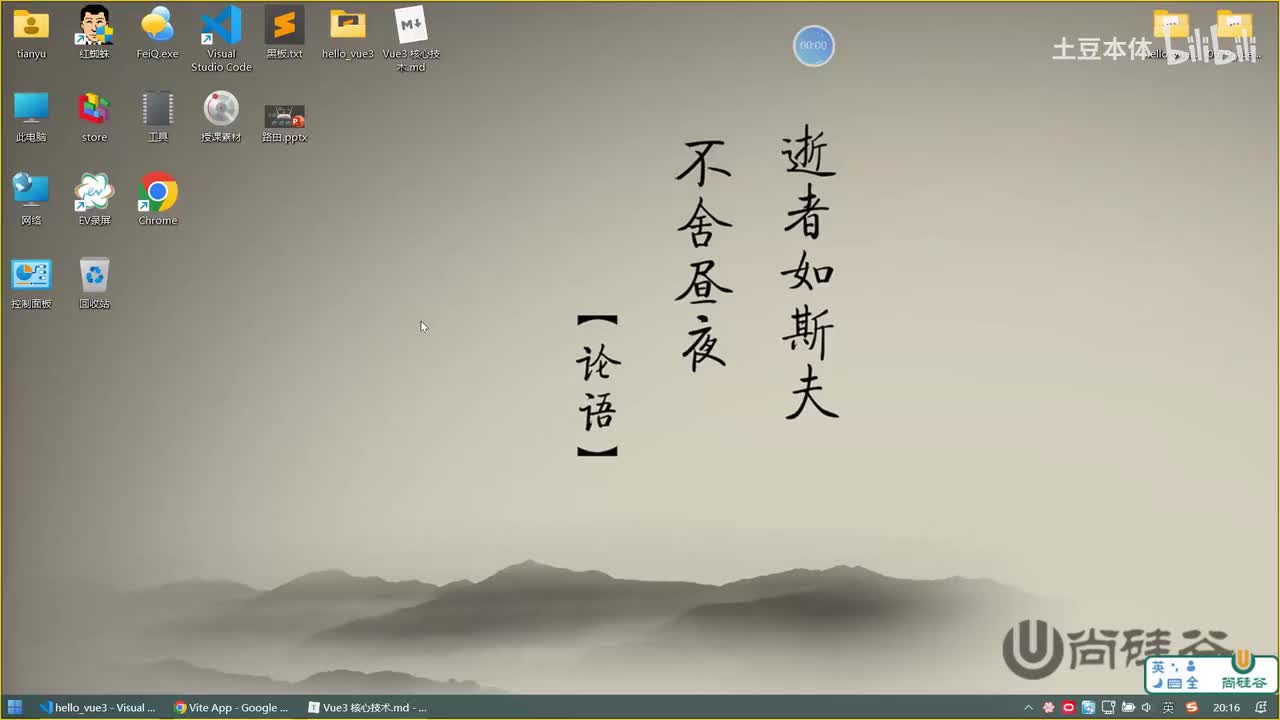Click the blue globe tray icon

(1088, 708)
